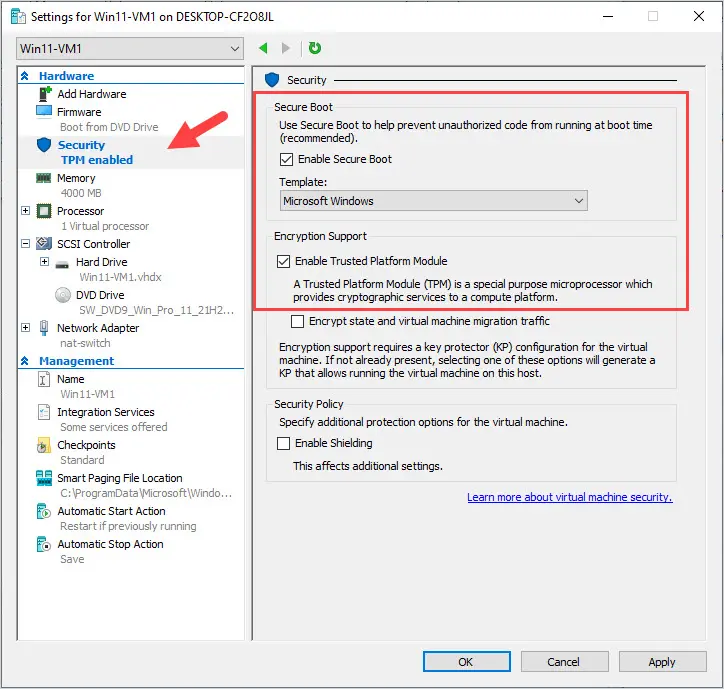Open the Secure Boot Template dropdown

point(434,201)
